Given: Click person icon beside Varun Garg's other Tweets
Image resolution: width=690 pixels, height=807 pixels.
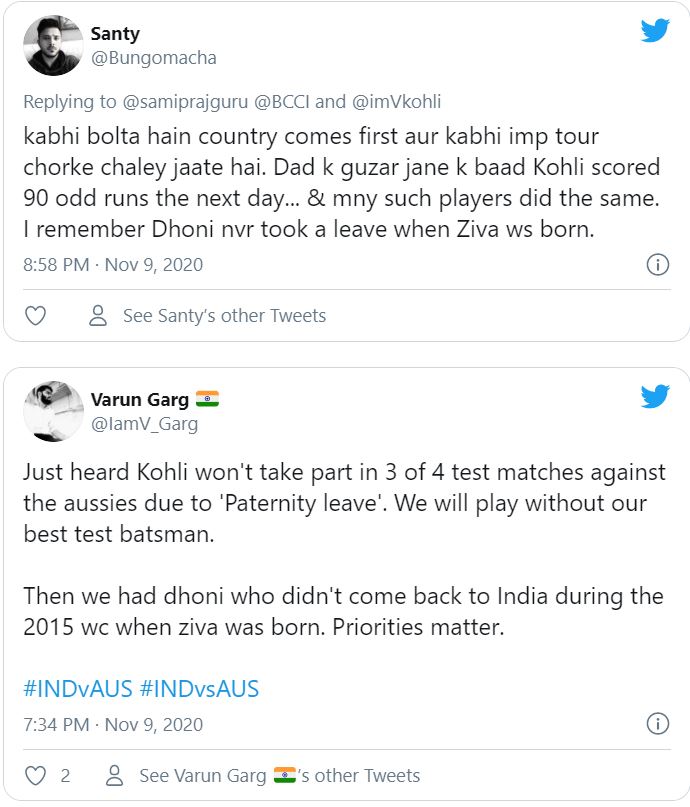Looking at the screenshot, I should [115, 776].
